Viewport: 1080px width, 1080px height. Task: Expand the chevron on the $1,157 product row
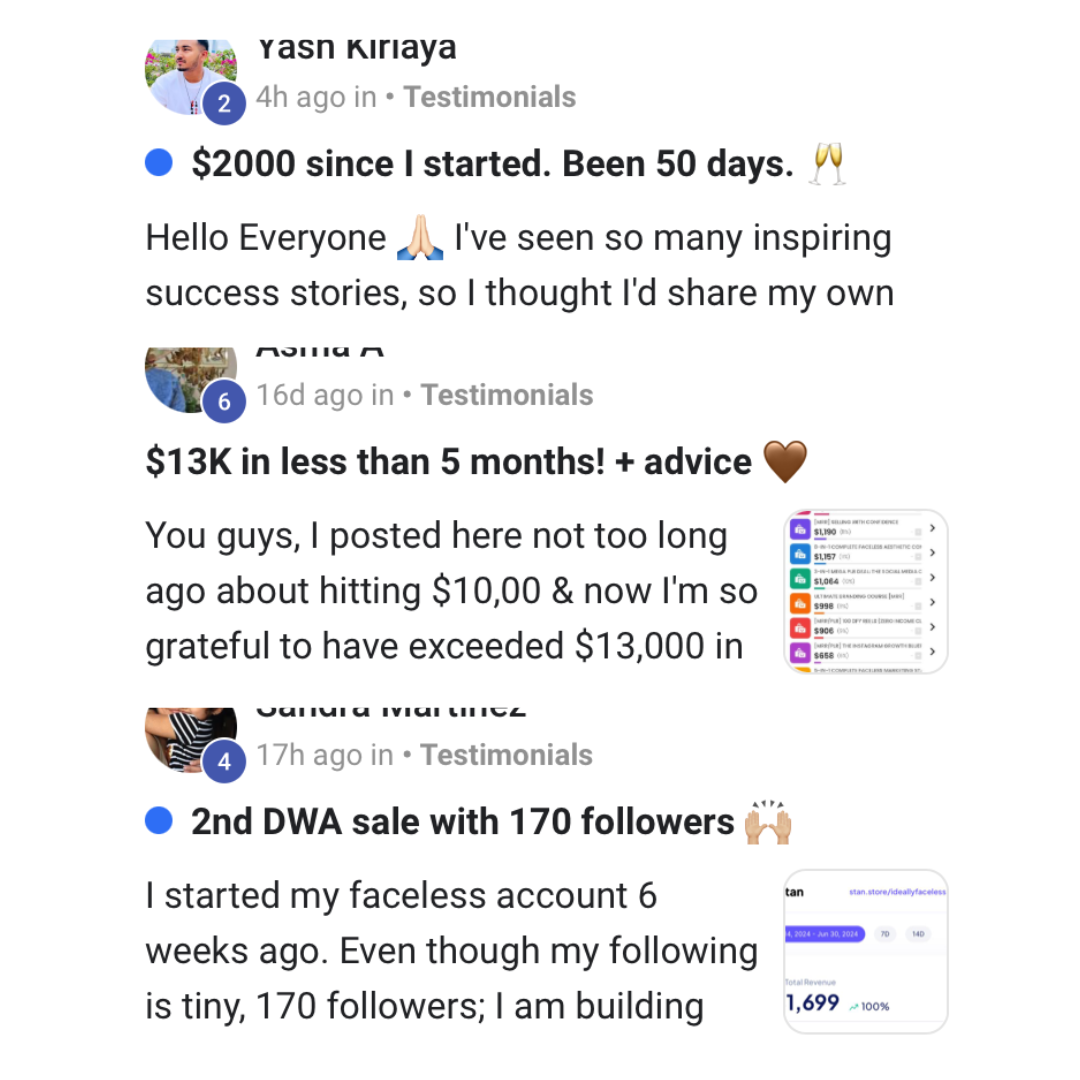pyautogui.click(x=932, y=553)
